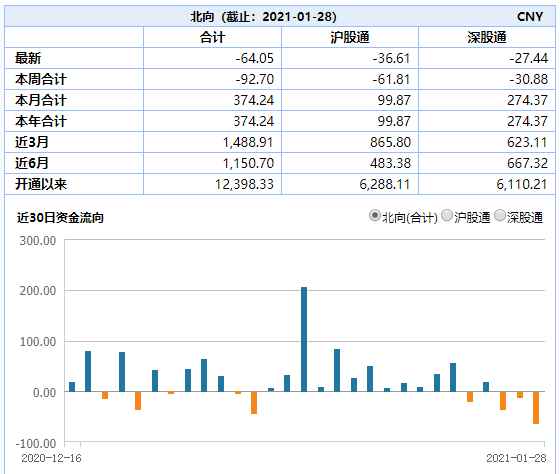Select the 沪股通 radio button
This screenshot has height=474, width=560.
click(x=447, y=216)
